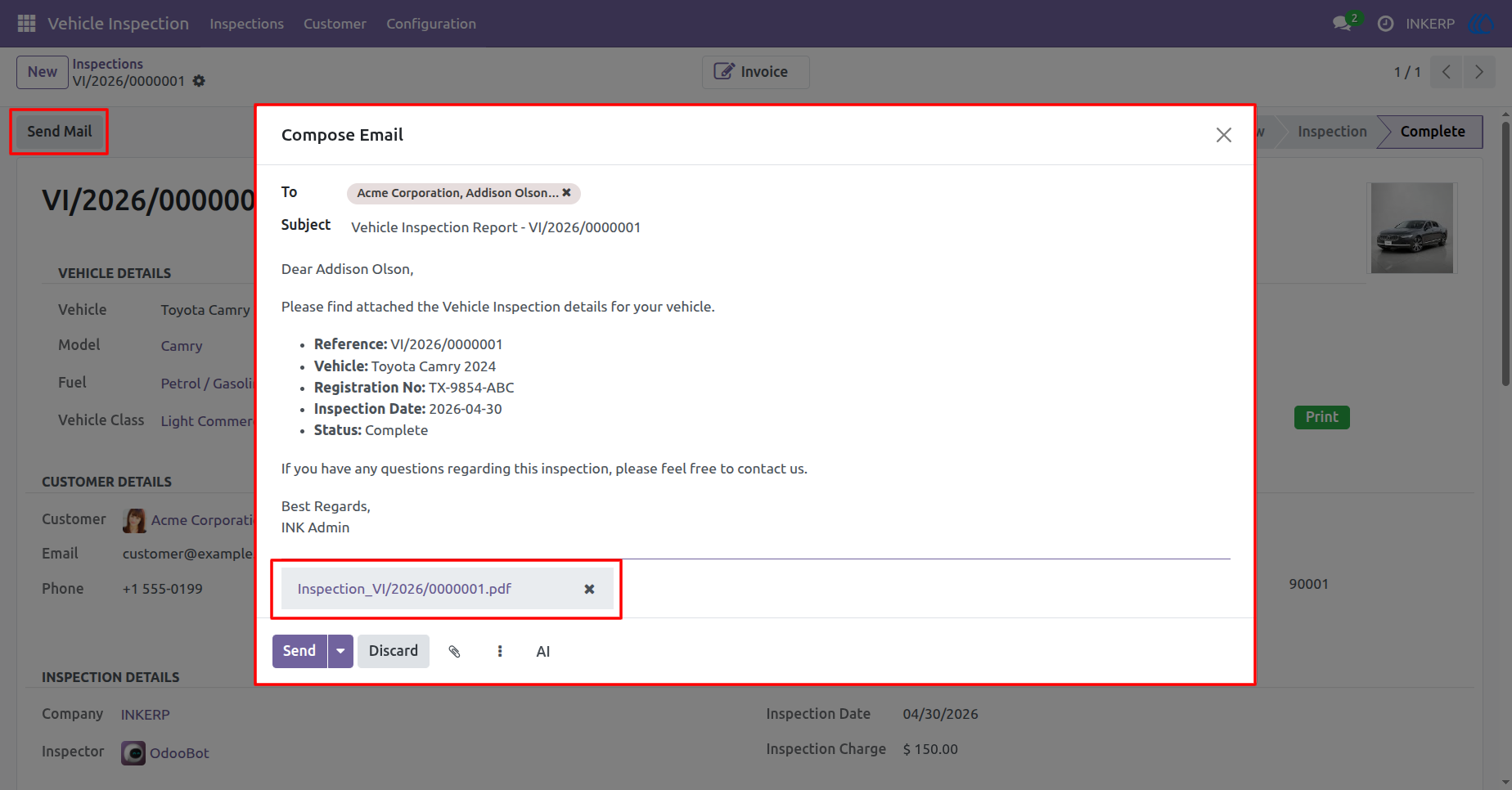Screen dimensions: 1512x790
Task: Select the Inspection status stage
Action: pyautogui.click(x=1331, y=132)
